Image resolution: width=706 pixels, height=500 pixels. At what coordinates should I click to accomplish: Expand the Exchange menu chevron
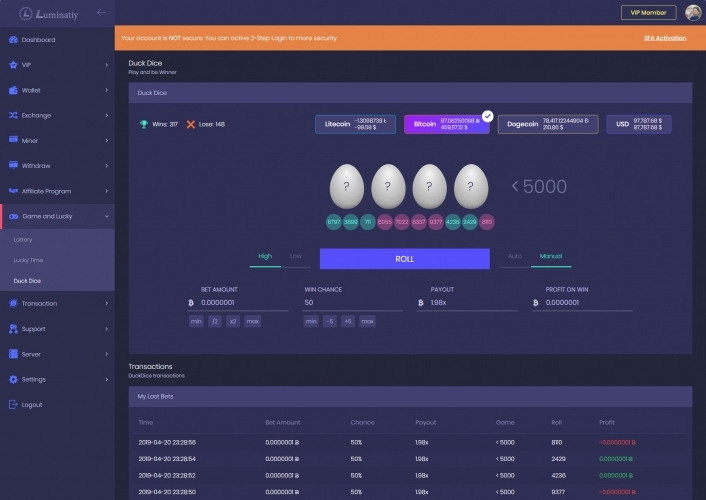click(x=106, y=115)
